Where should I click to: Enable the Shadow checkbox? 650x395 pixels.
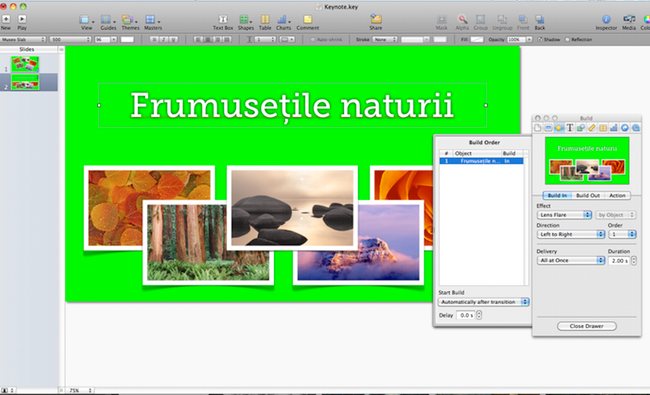tap(540, 39)
